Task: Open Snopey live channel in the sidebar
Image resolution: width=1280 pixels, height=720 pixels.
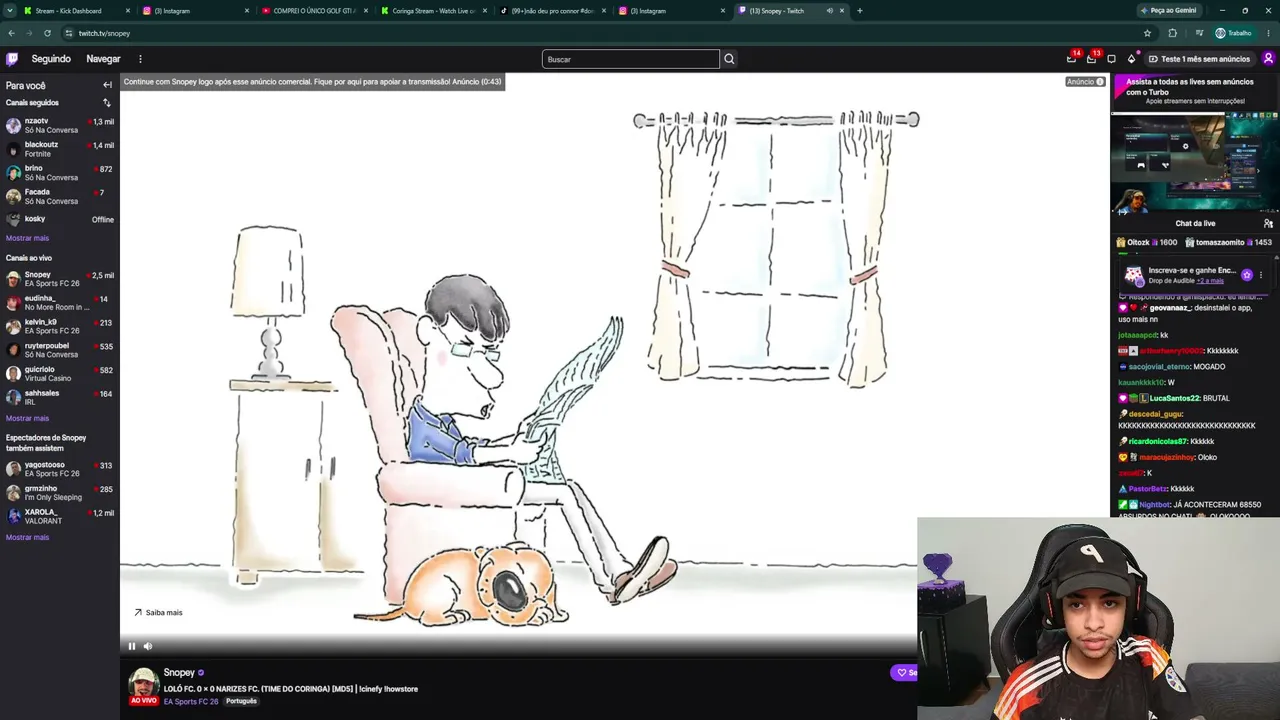Action: pos(60,279)
